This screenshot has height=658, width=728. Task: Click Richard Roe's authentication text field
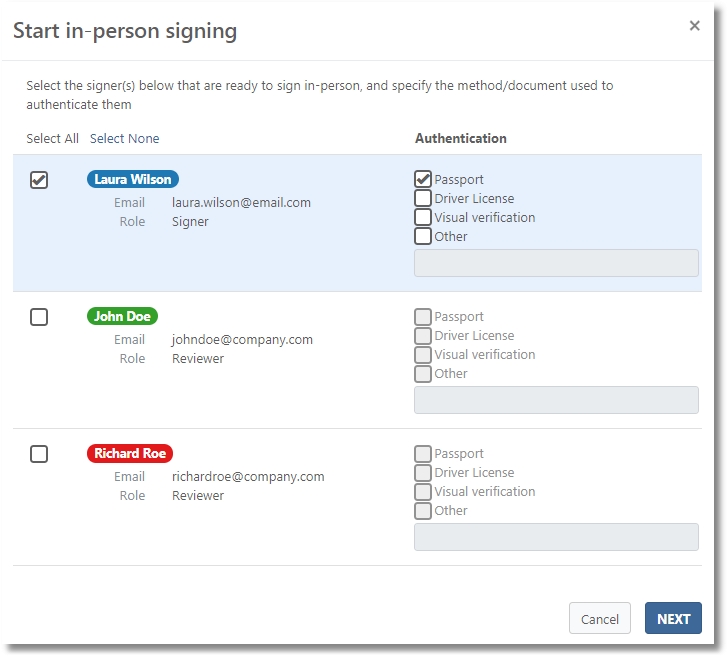tap(556, 537)
